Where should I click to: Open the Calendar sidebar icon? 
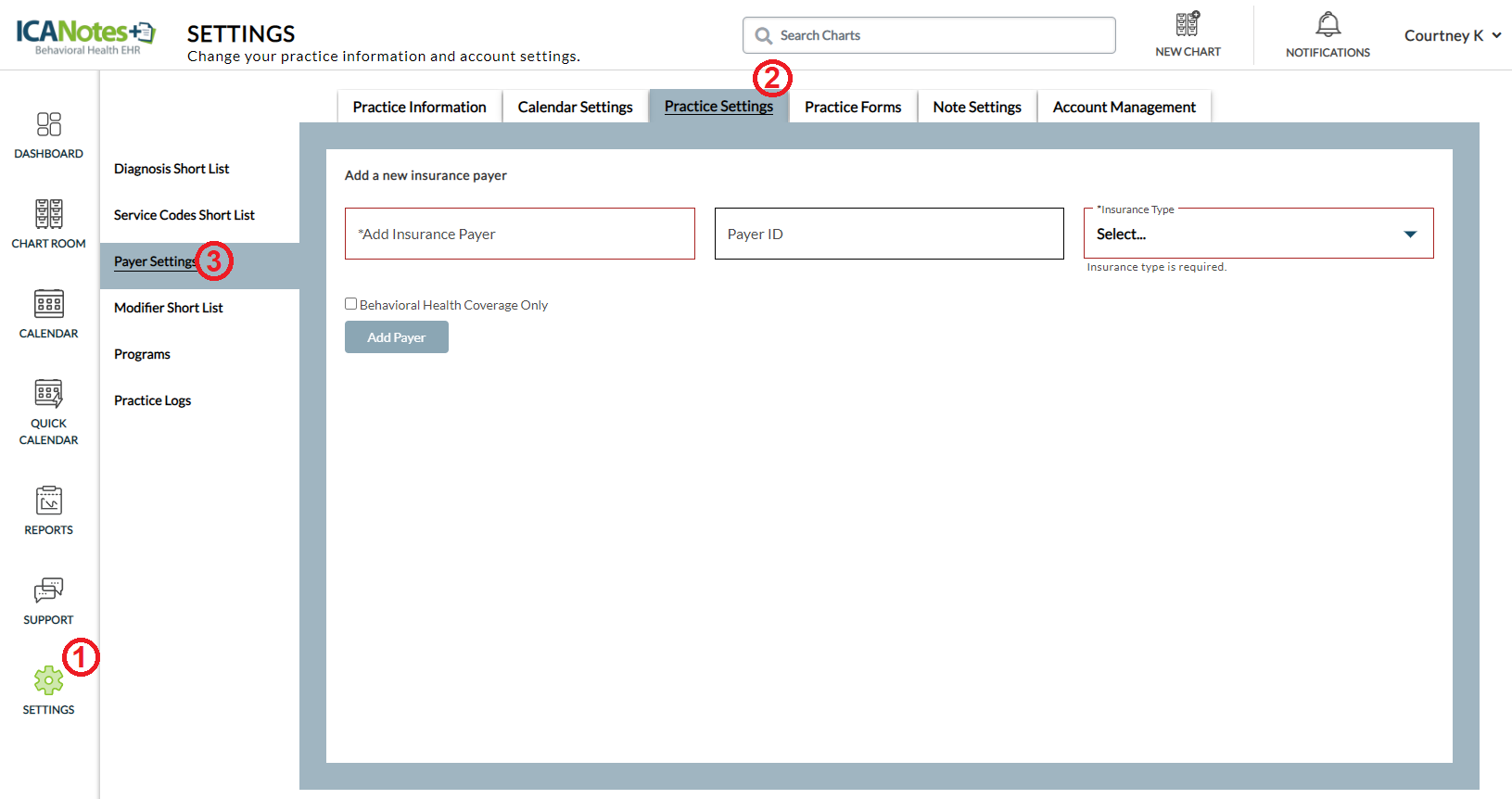48,304
